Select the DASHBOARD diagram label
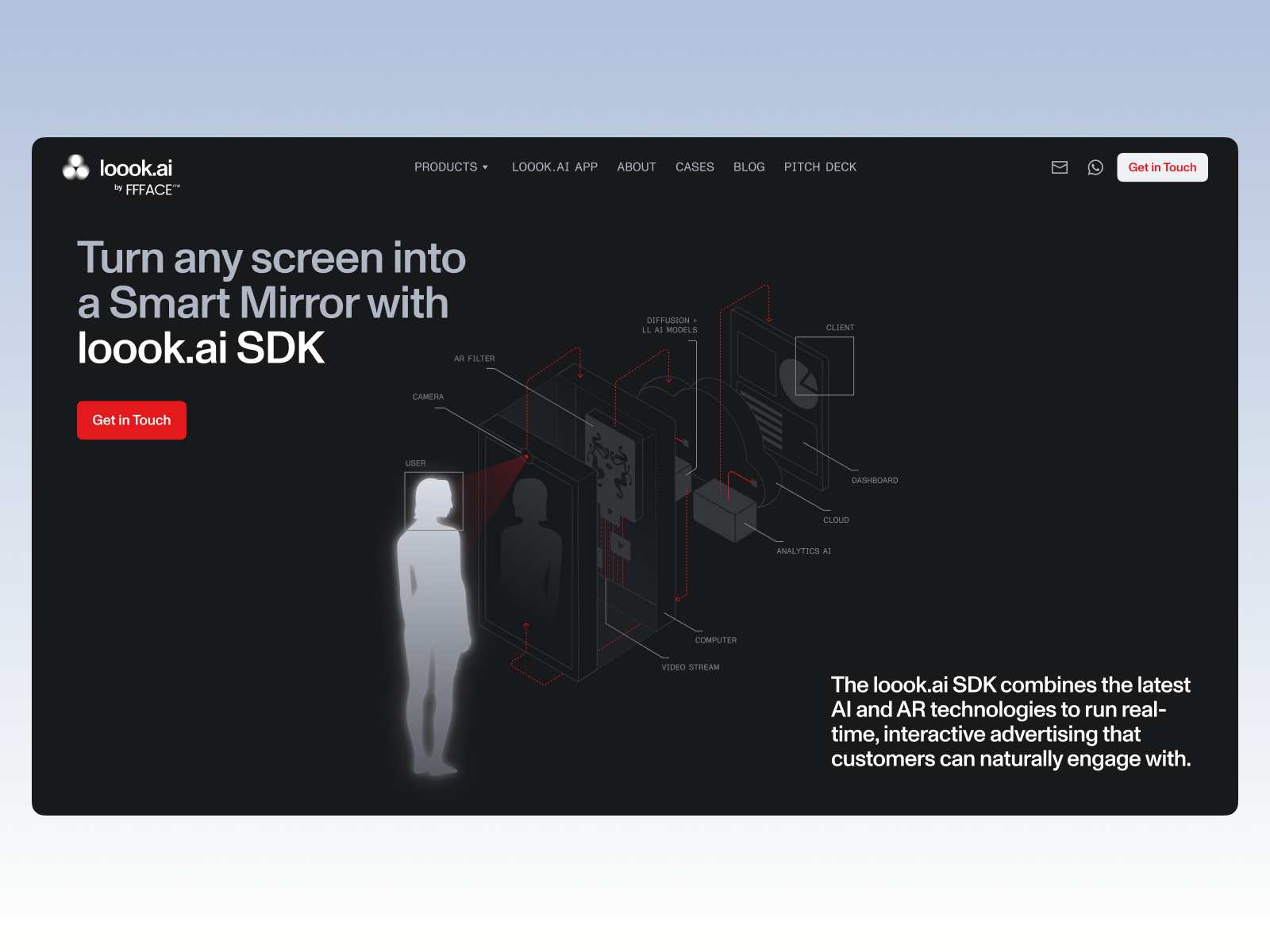Image resolution: width=1270 pixels, height=952 pixels. [x=875, y=481]
